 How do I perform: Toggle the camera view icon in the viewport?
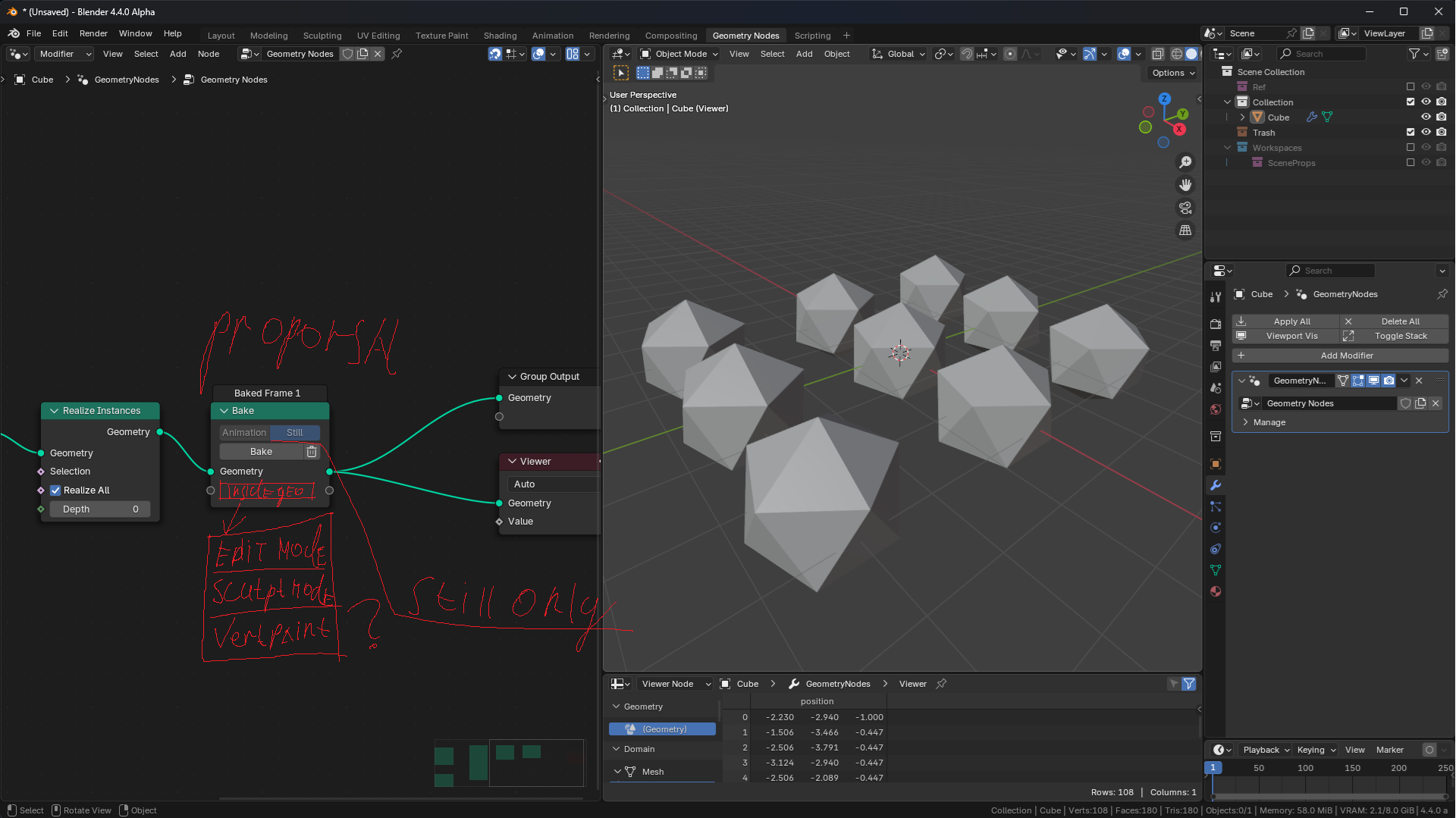(x=1185, y=208)
